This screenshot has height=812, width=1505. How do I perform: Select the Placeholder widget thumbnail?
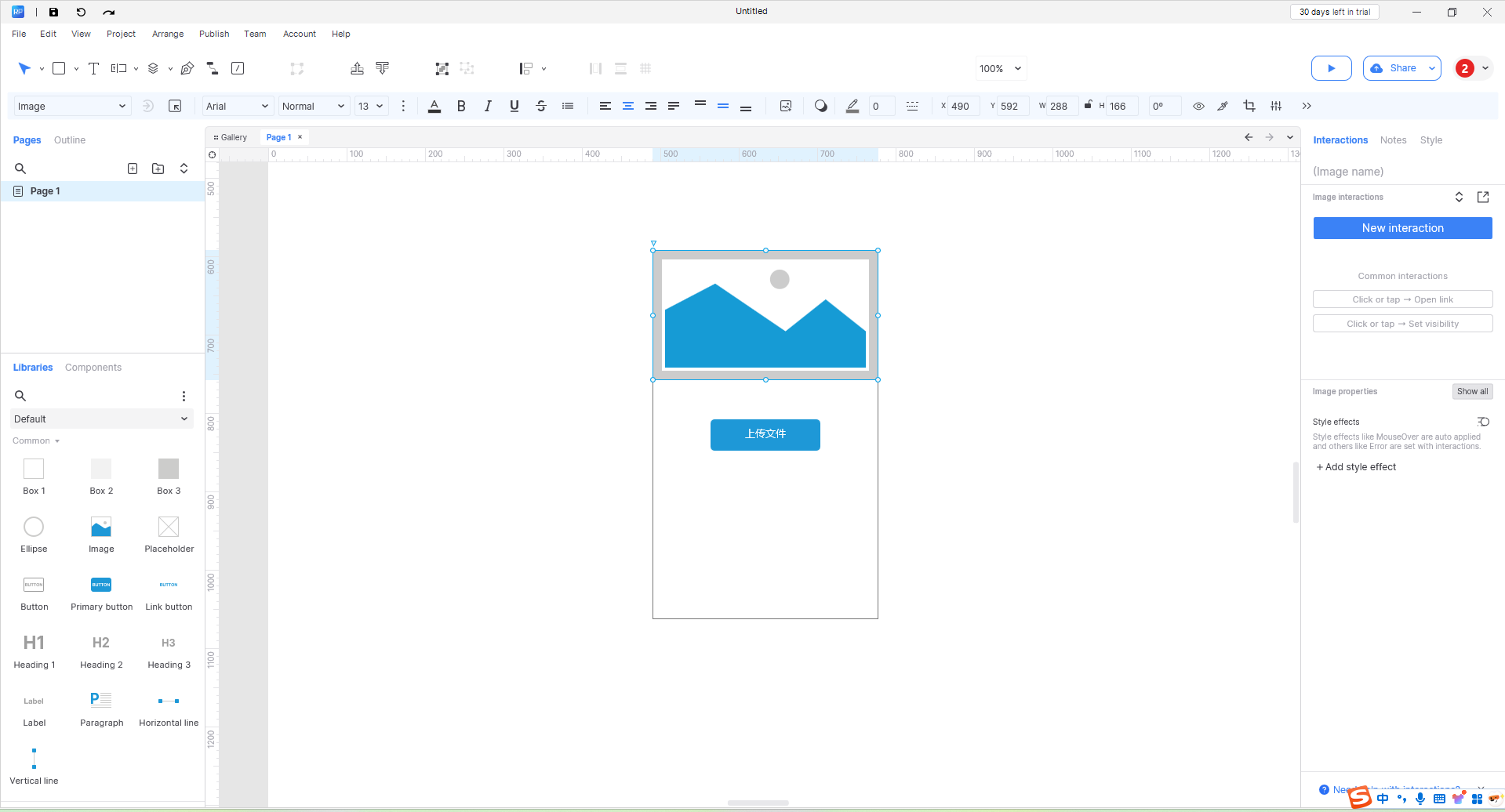[169, 527]
